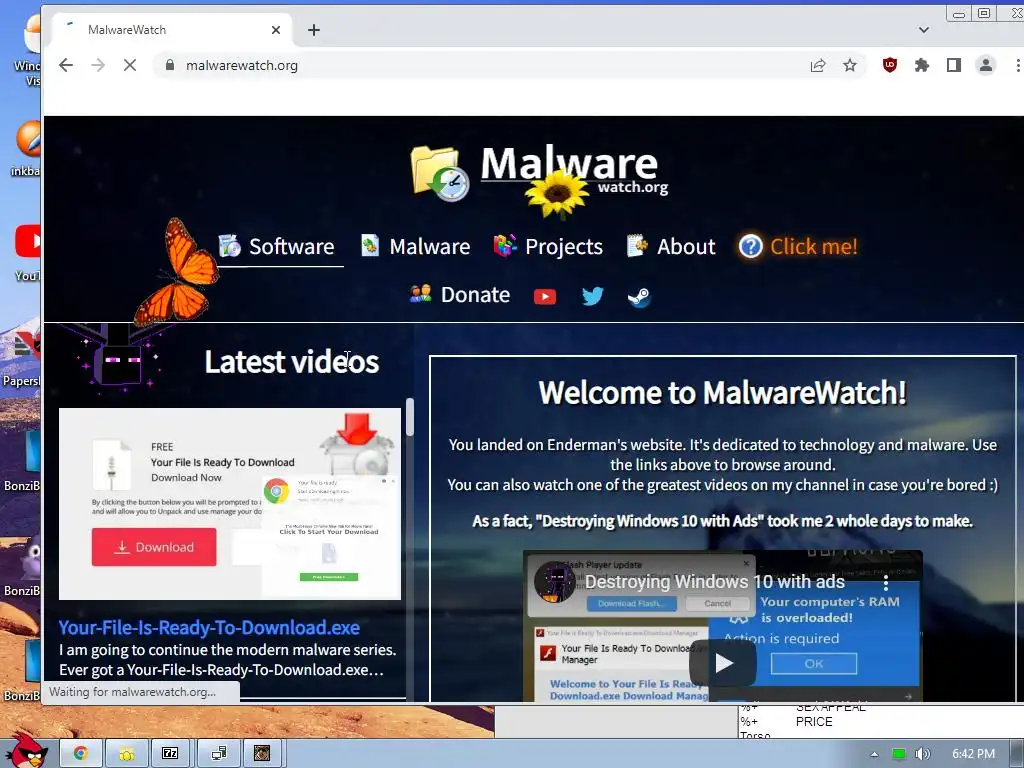
Task: Share this page via share icon
Action: [818, 65]
